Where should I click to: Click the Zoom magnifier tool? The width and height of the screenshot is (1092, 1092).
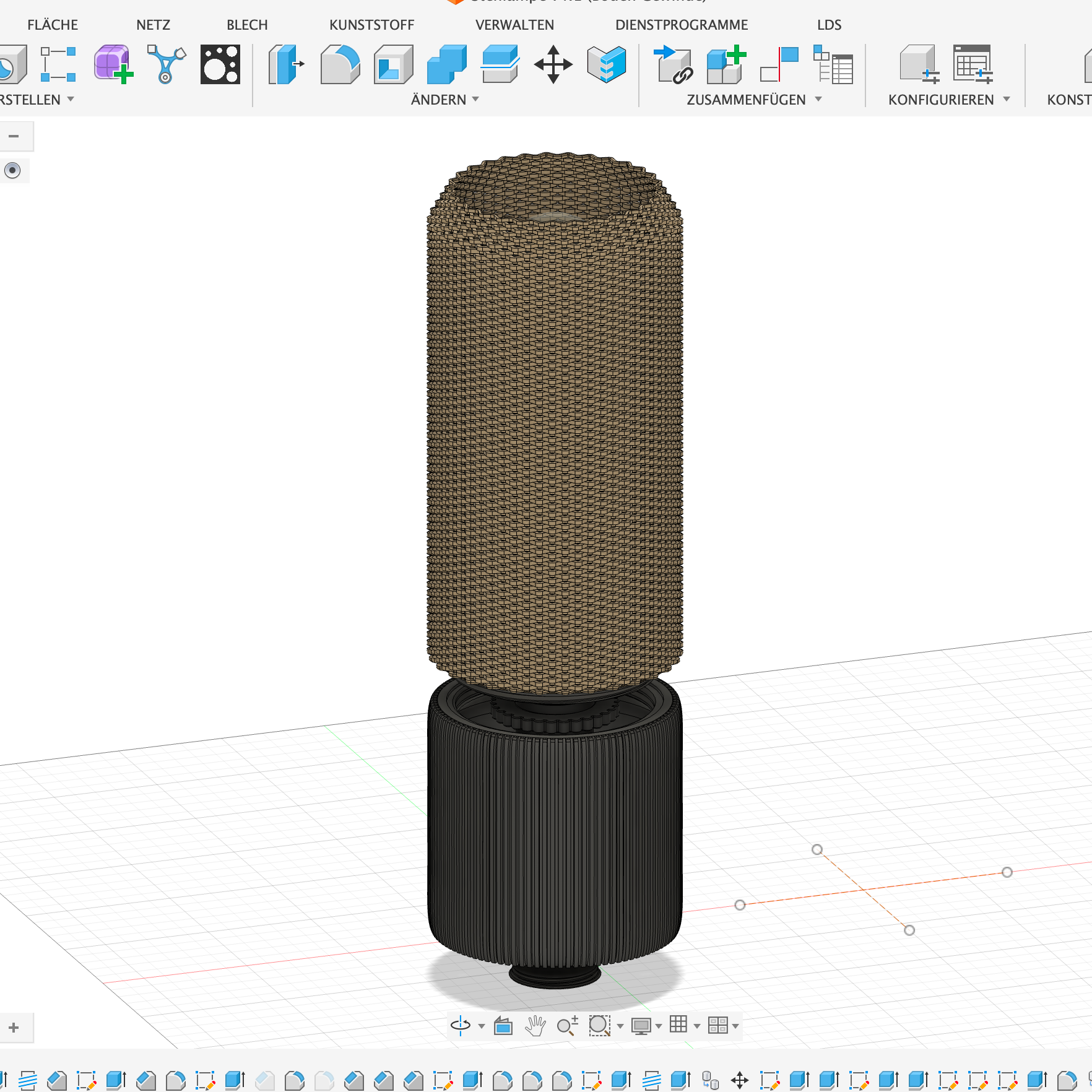[566, 1026]
